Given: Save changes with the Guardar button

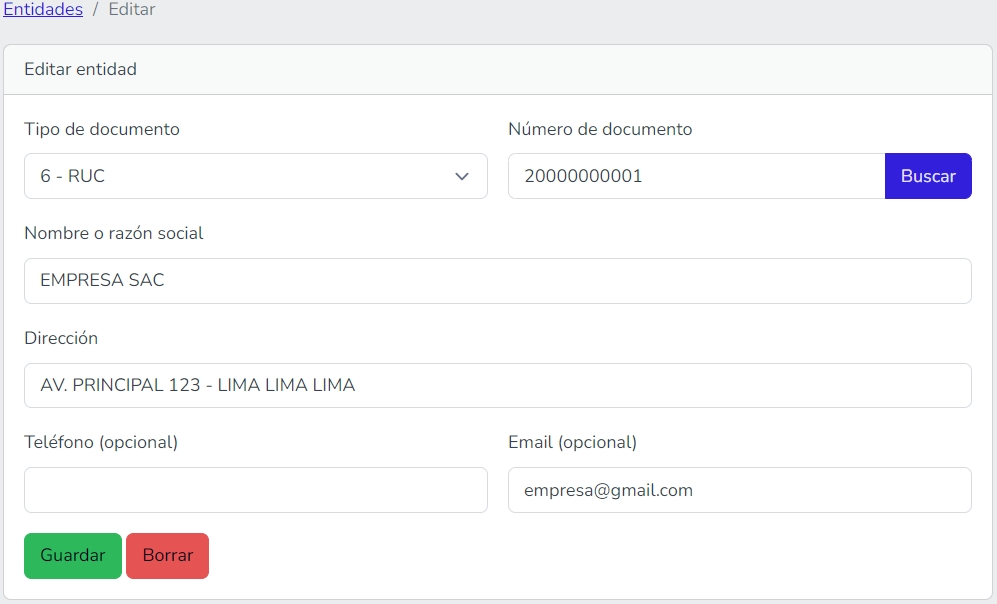Looking at the screenshot, I should (73, 556).
